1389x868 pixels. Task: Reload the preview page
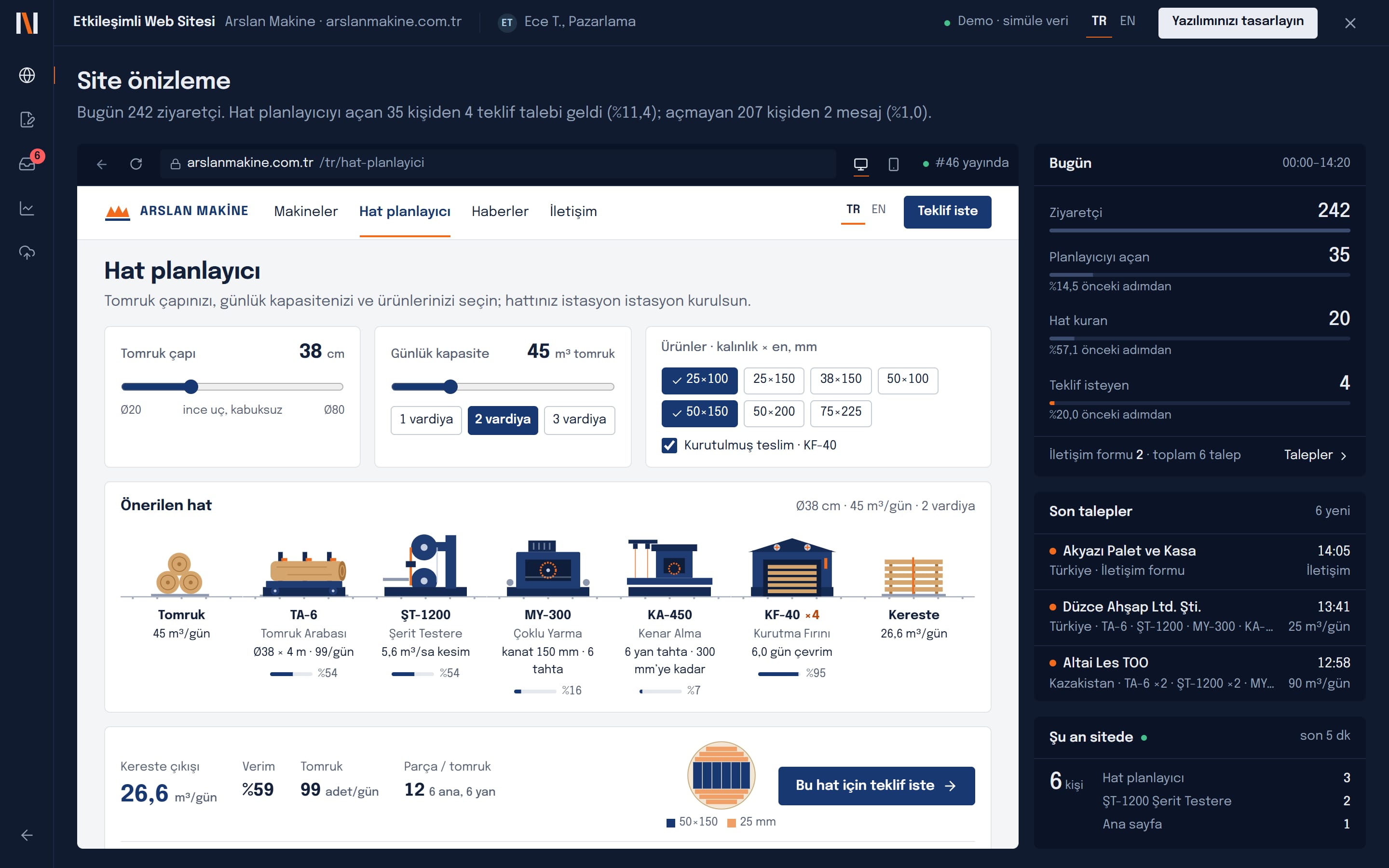pyautogui.click(x=136, y=164)
